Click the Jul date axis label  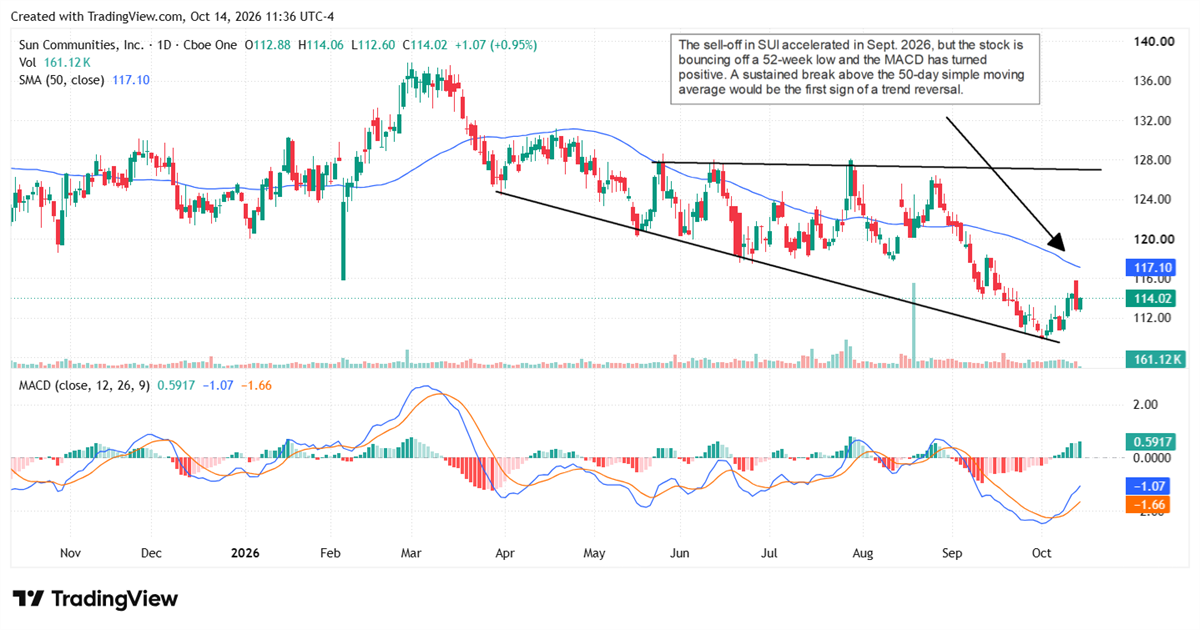[x=771, y=552]
